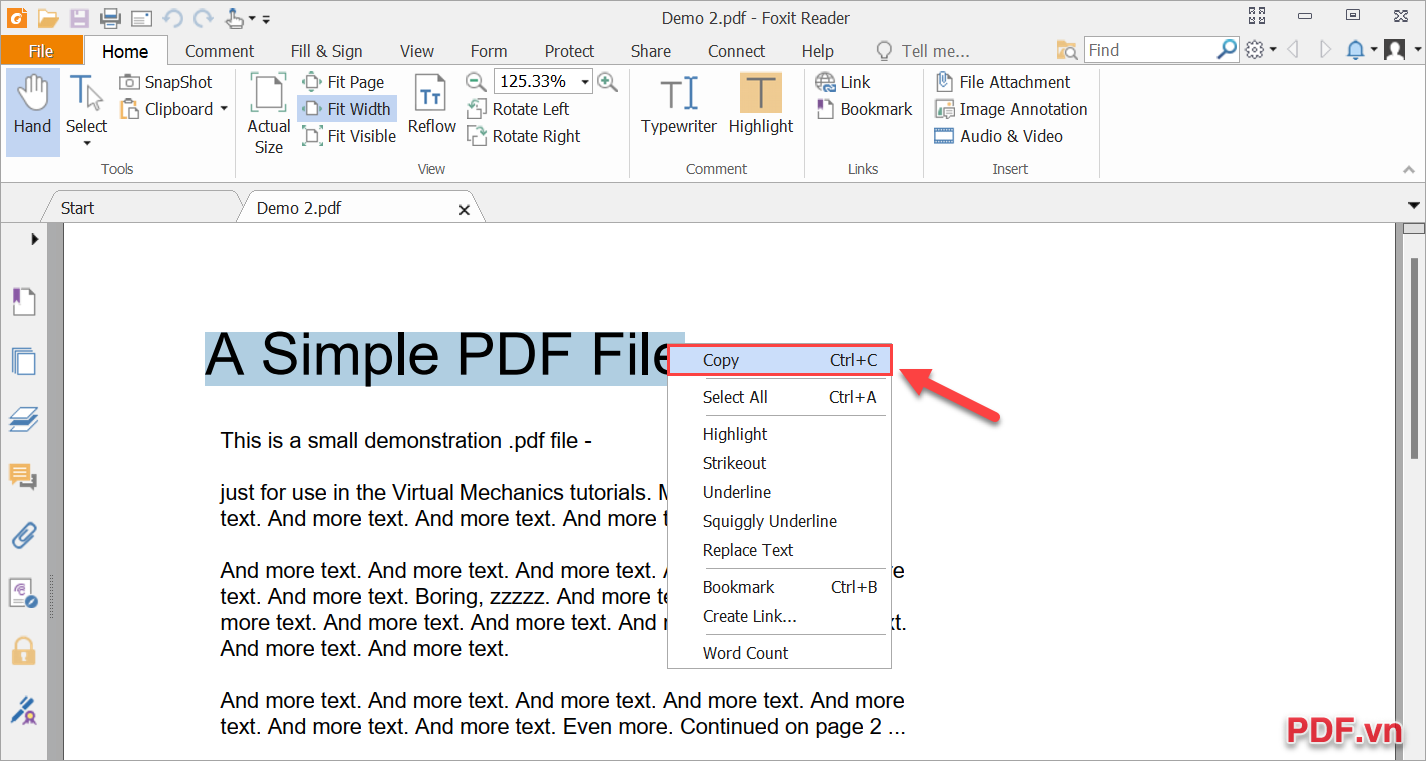Viewport: 1426px width, 761px height.
Task: Open the search settings gear dropdown
Action: coord(1260,50)
